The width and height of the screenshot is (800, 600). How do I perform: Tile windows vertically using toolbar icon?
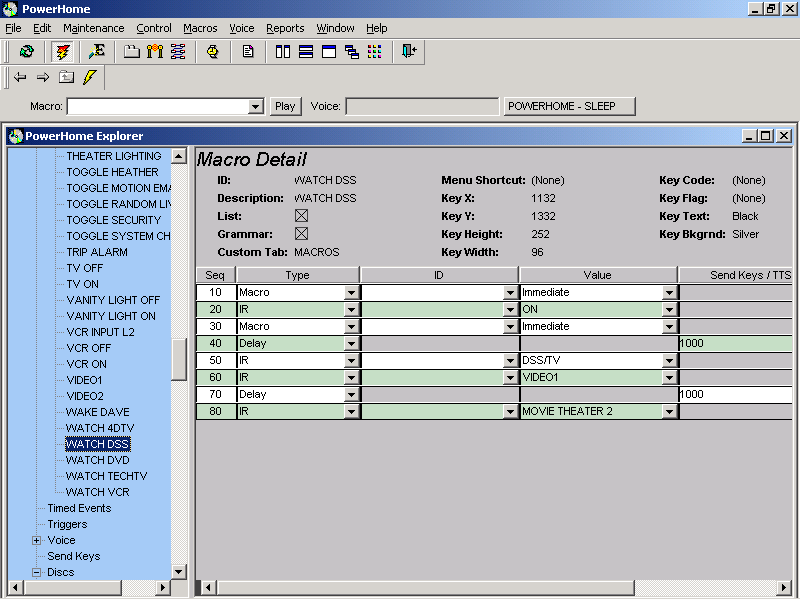283,52
